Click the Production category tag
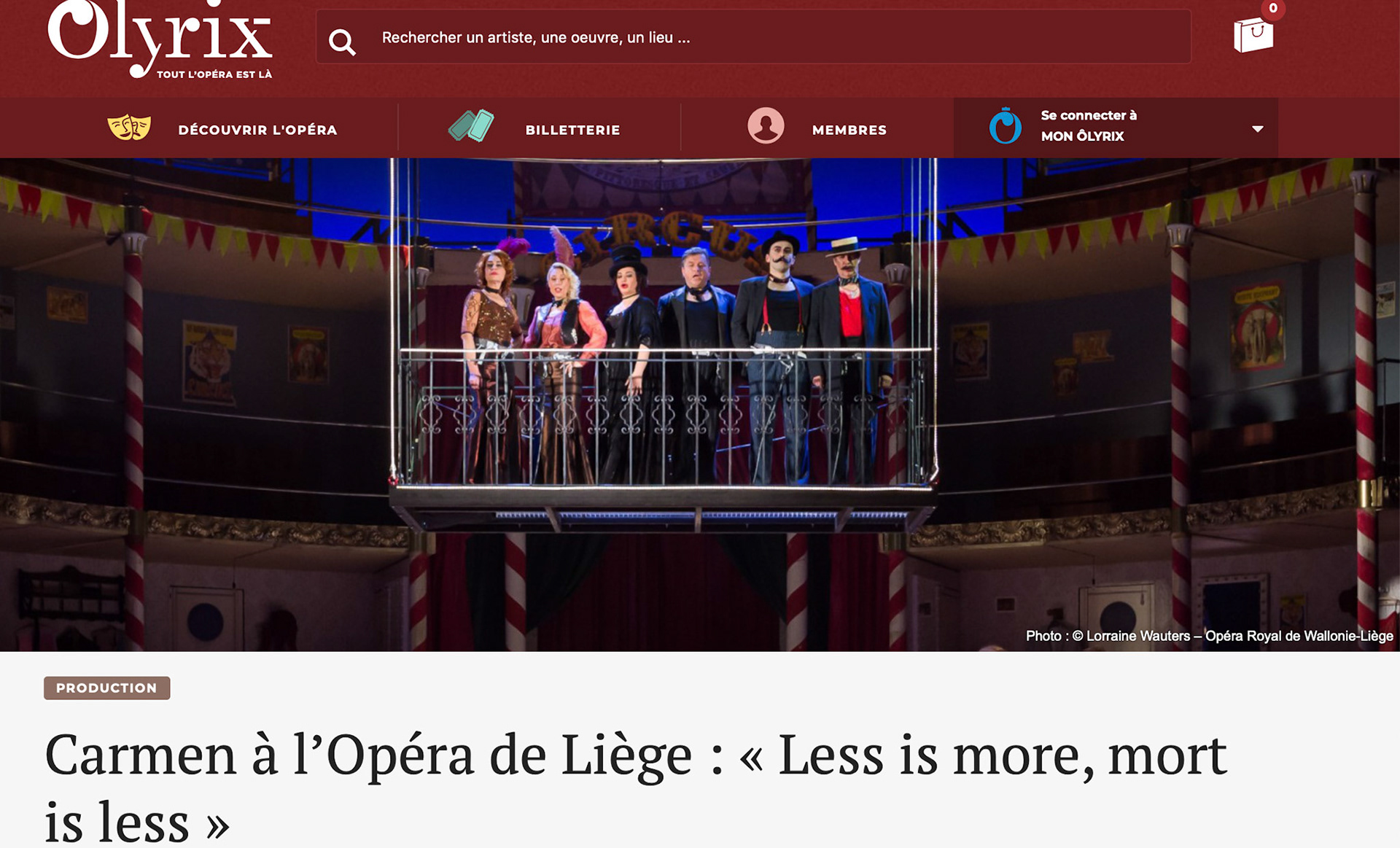Screen dimensions: 1400x848 (x=106, y=688)
